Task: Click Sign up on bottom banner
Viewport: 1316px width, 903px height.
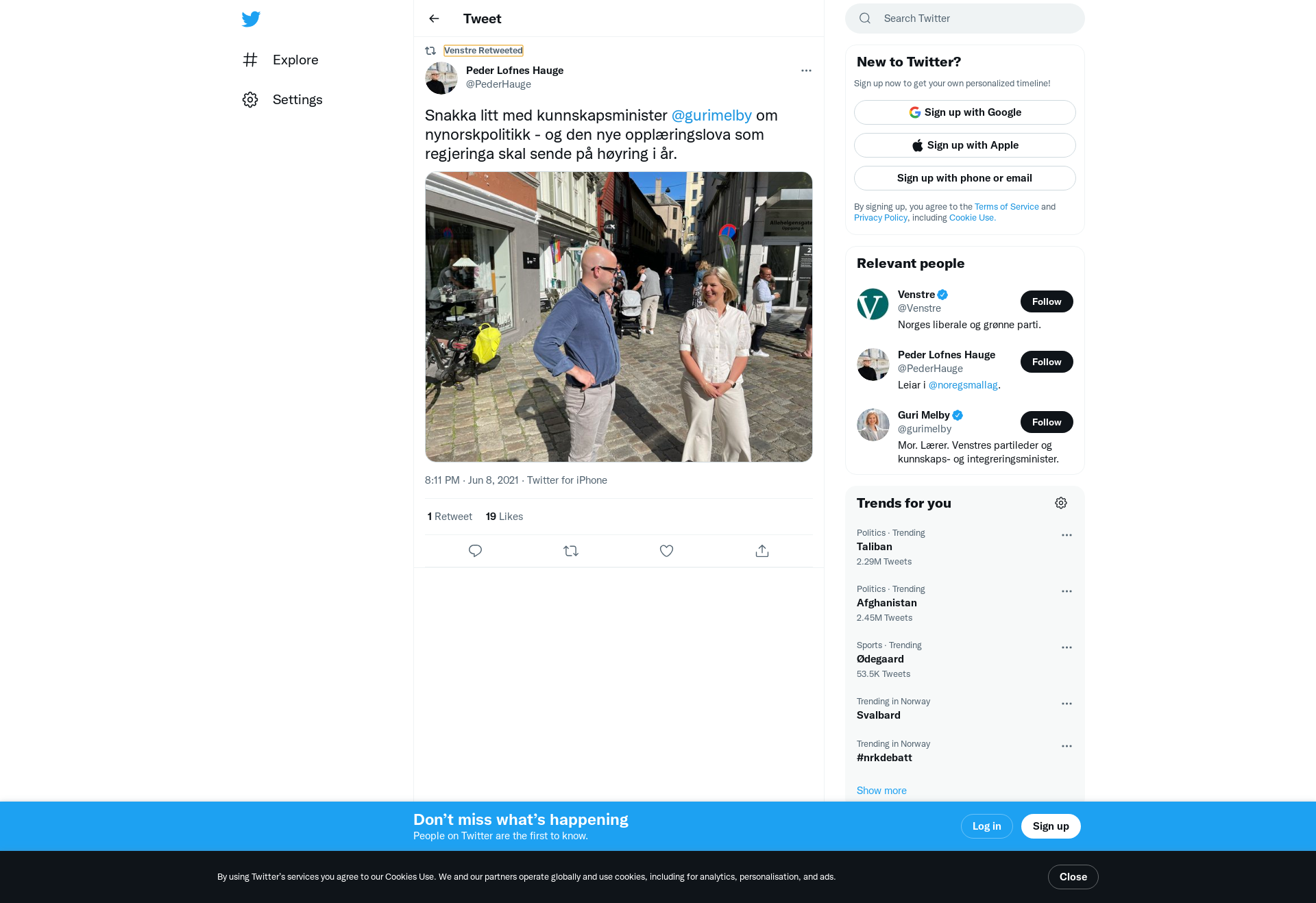Action: click(1051, 826)
